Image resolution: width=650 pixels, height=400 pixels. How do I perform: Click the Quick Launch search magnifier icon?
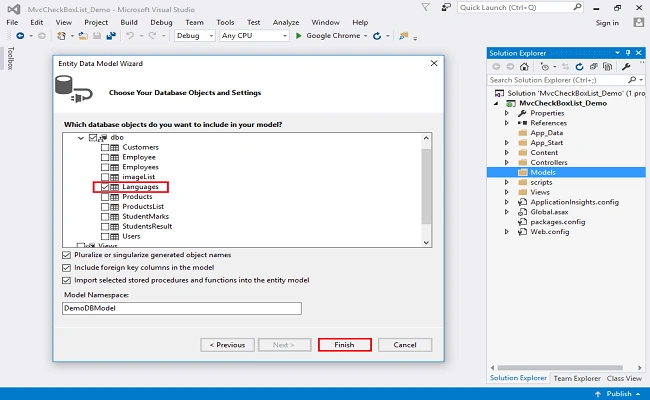pyautogui.click(x=577, y=7)
